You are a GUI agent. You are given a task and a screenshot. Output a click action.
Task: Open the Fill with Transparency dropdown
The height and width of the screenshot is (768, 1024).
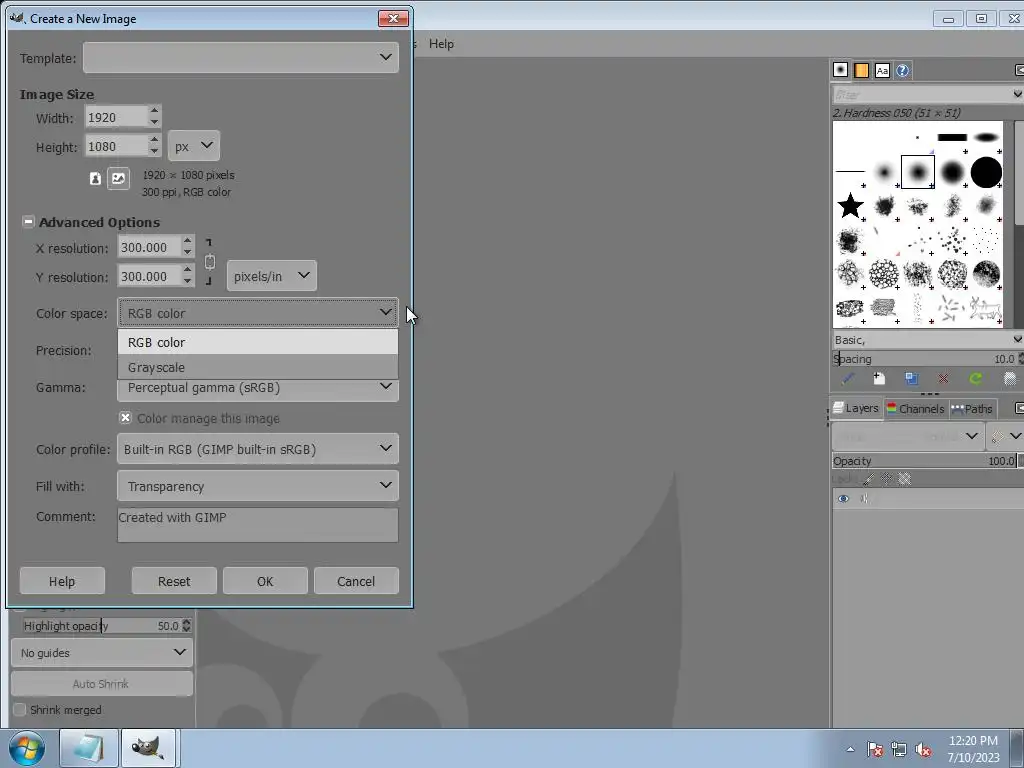(x=257, y=486)
